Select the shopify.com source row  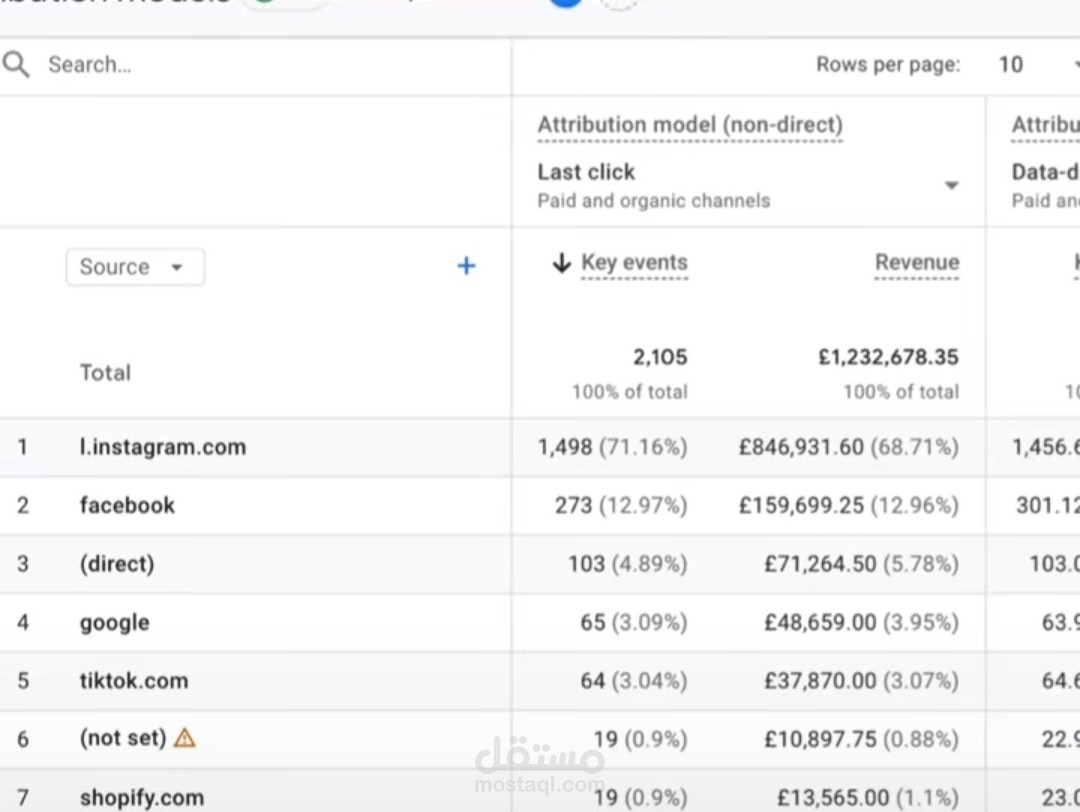pyautogui.click(x=142, y=798)
